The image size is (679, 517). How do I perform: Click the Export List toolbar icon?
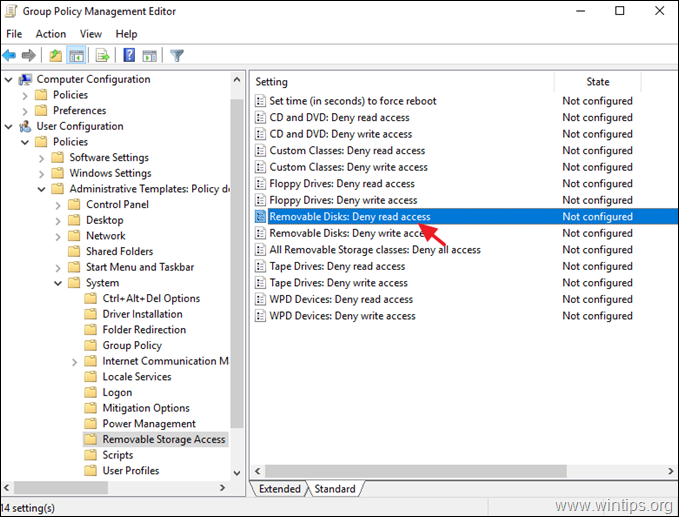103,55
